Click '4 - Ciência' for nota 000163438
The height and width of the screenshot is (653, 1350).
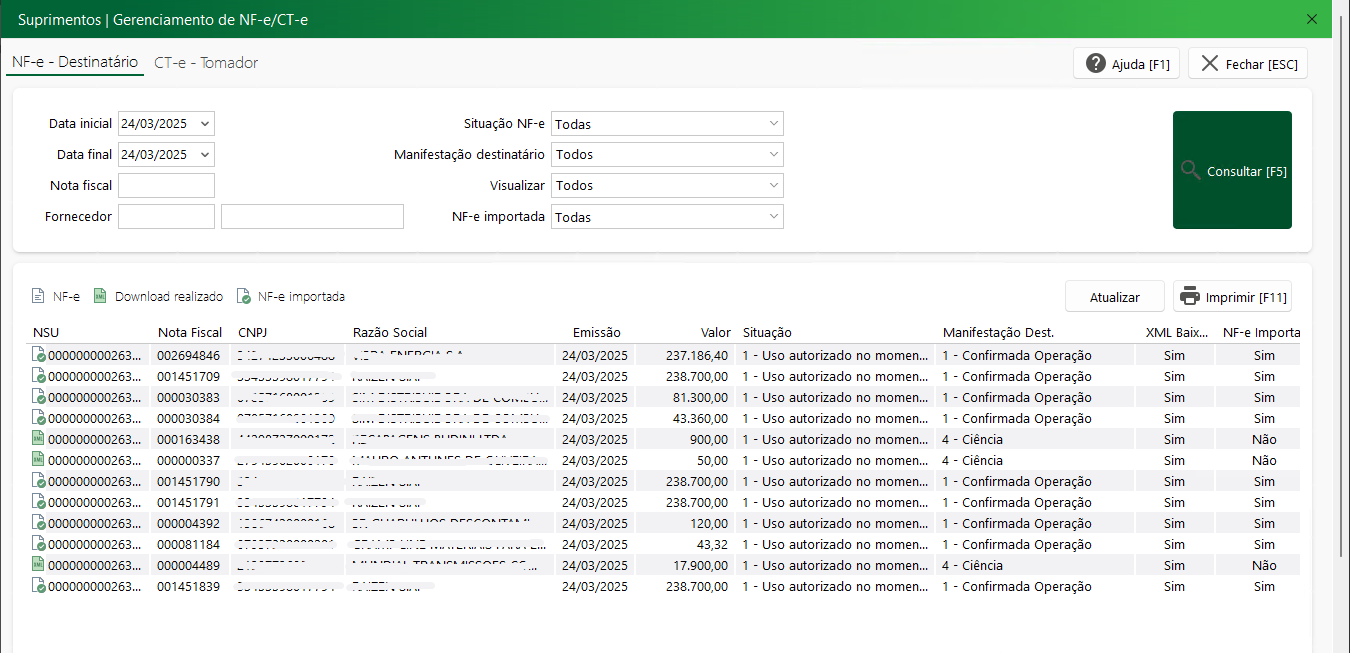[972, 439]
